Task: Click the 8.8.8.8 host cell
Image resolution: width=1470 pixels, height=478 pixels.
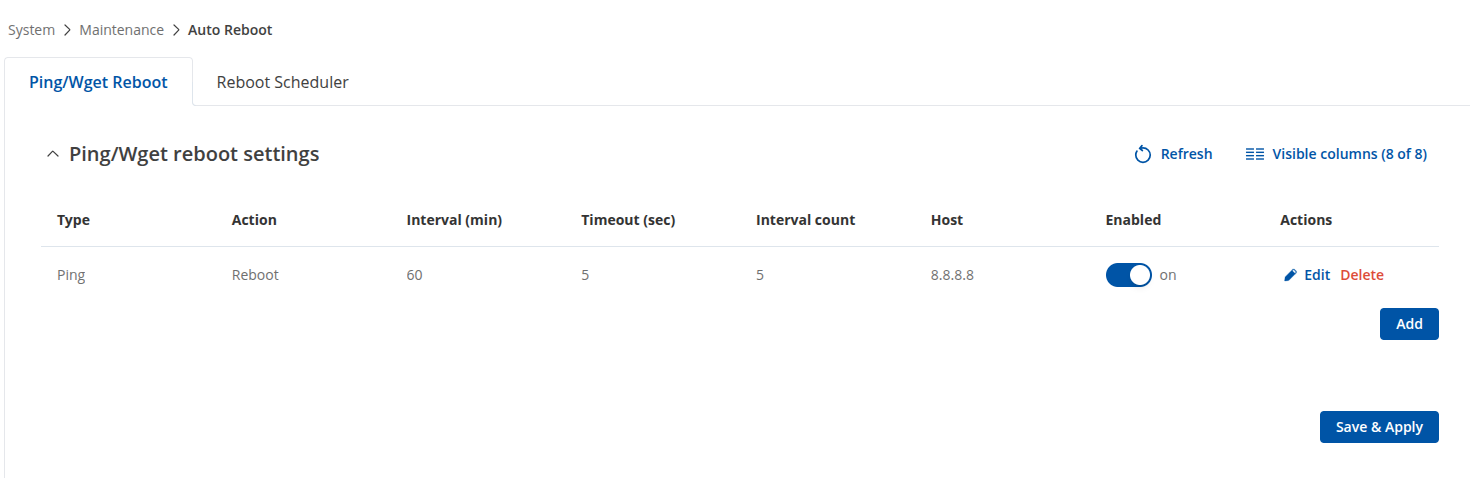Action: click(x=952, y=275)
